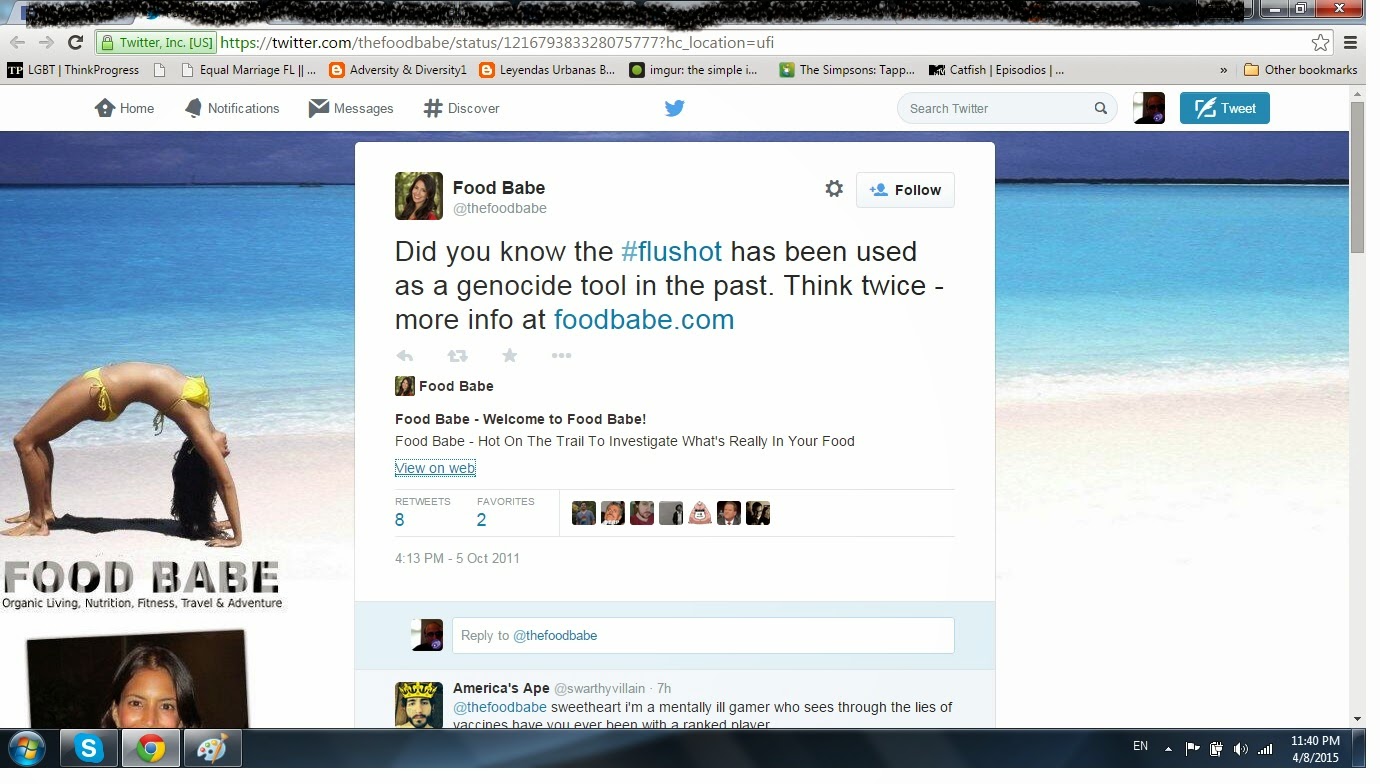Viewport: 1380px width, 784px height.
Task: Favorite the tweet with the star icon
Action: [x=509, y=356]
